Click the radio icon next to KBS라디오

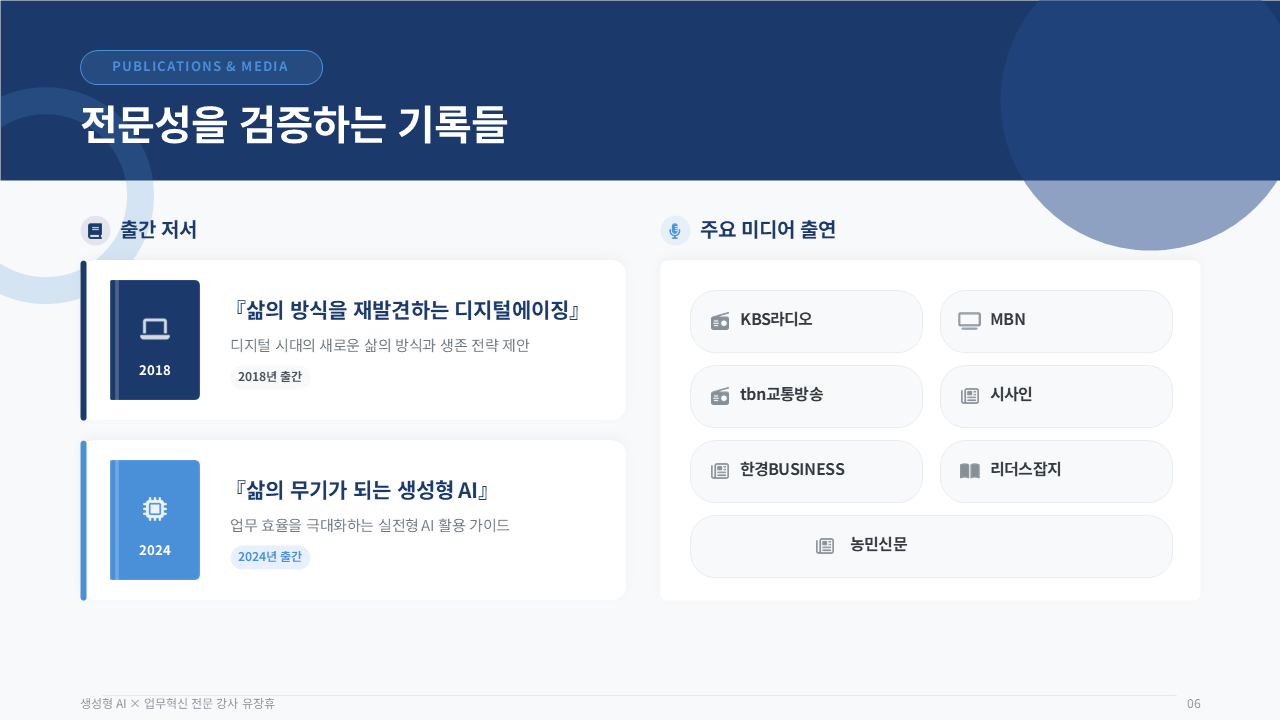tap(720, 321)
